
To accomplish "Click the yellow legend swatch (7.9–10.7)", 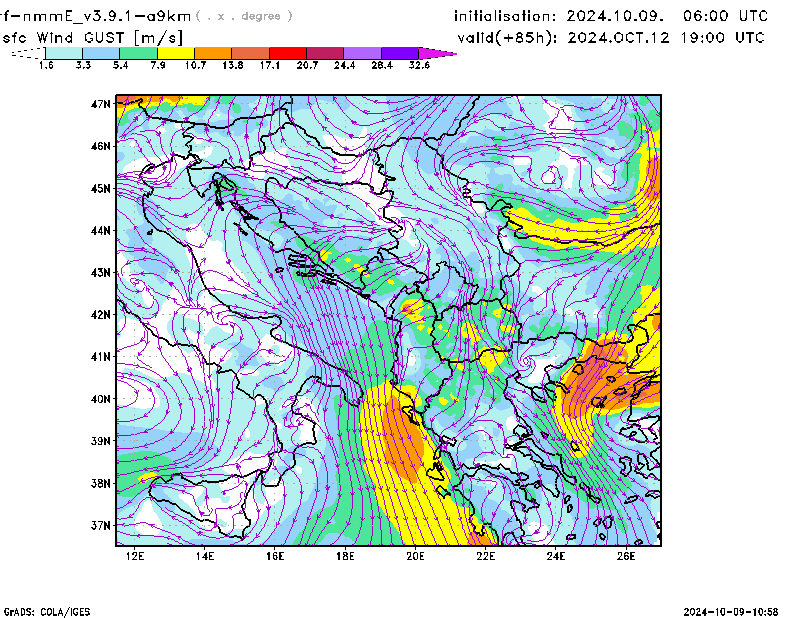I will pyautogui.click(x=176, y=53).
